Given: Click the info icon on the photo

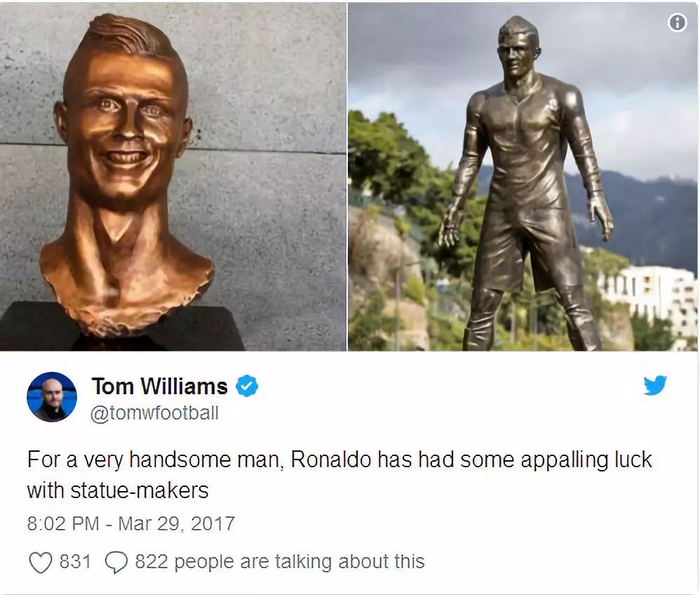Looking at the screenshot, I should tap(677, 22).
